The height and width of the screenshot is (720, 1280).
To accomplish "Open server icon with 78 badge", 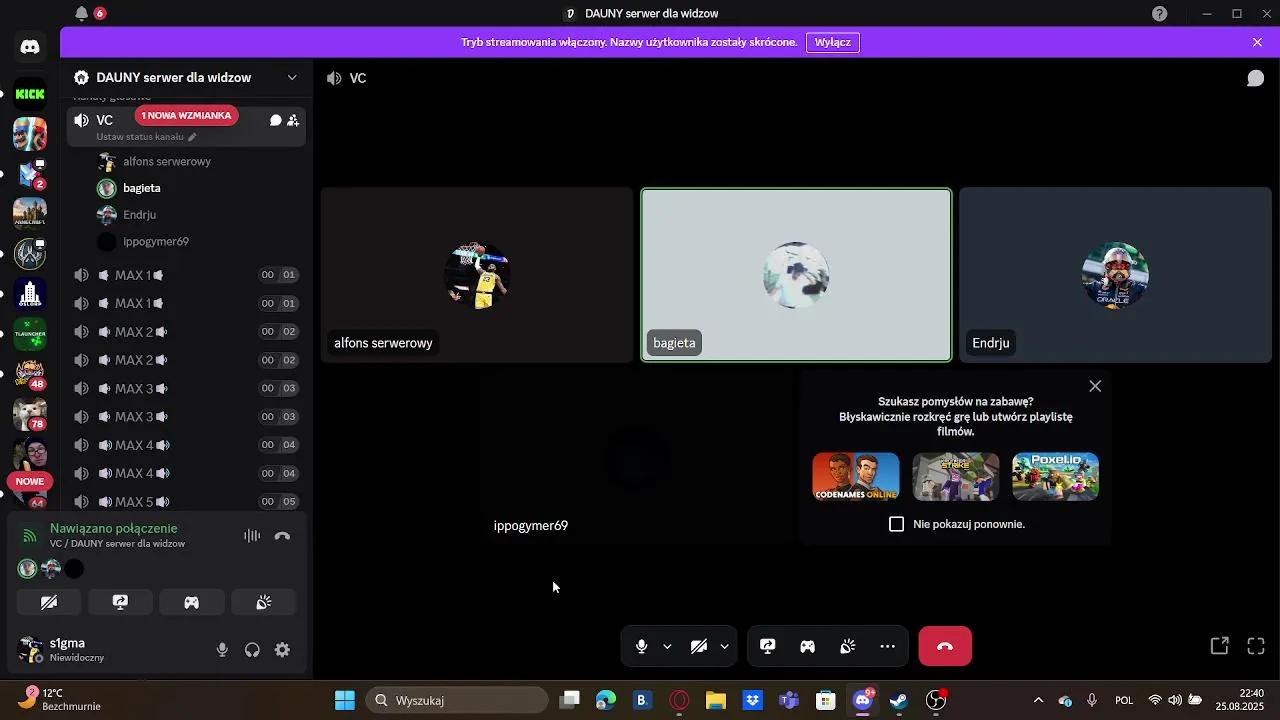I will pyautogui.click(x=30, y=413).
